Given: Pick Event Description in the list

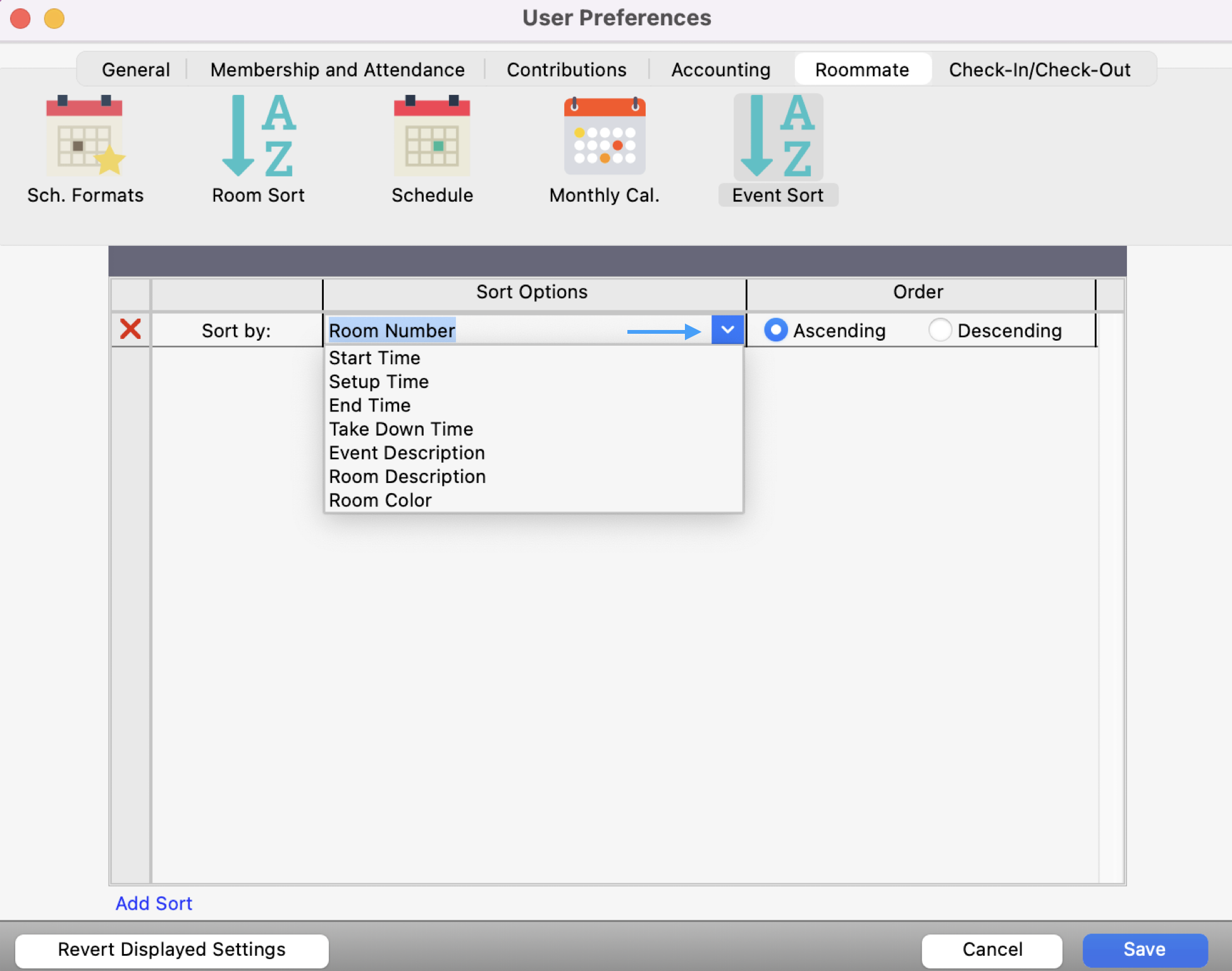Looking at the screenshot, I should (407, 453).
